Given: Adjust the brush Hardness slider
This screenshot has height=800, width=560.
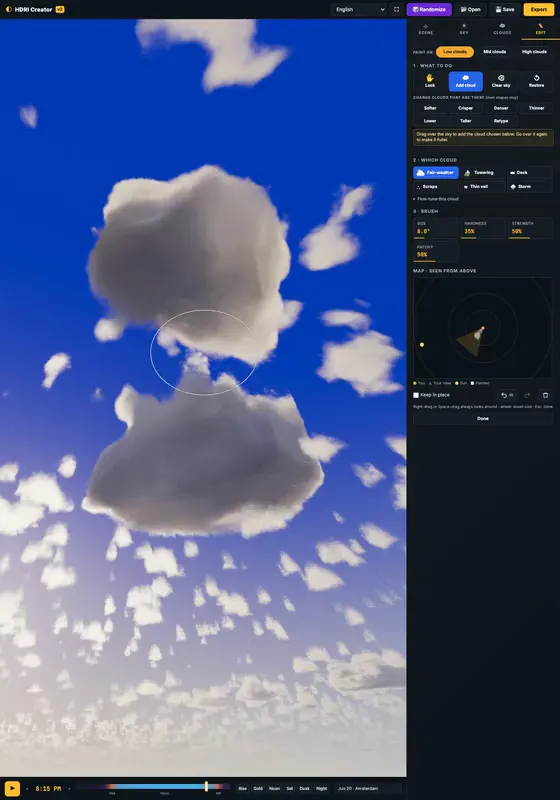Looking at the screenshot, I should (482, 228).
